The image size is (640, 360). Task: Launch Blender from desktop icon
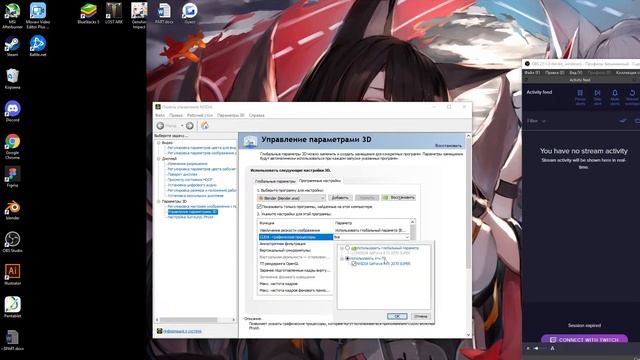point(12,210)
